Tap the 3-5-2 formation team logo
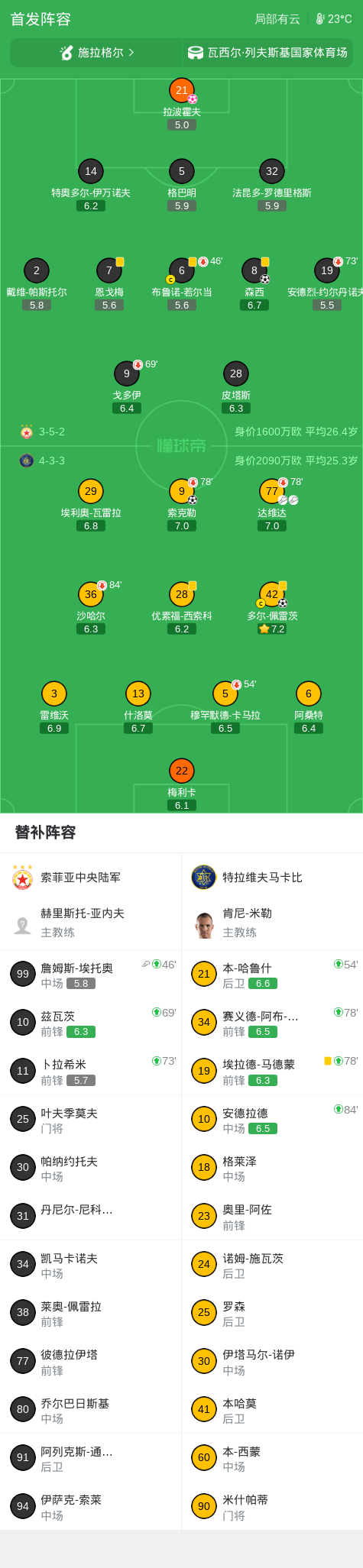 [x=27, y=432]
